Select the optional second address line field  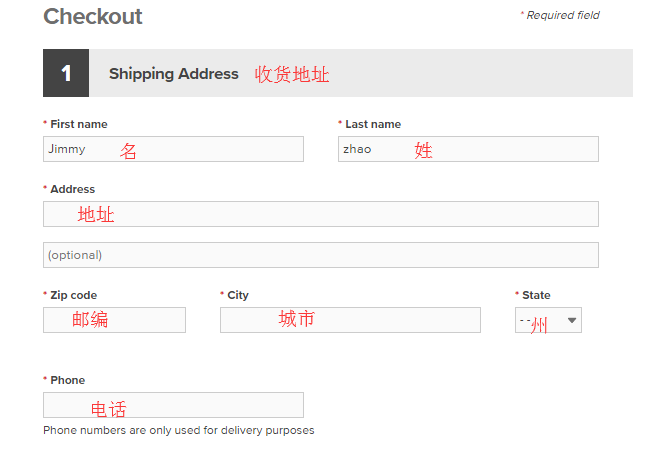click(320, 255)
